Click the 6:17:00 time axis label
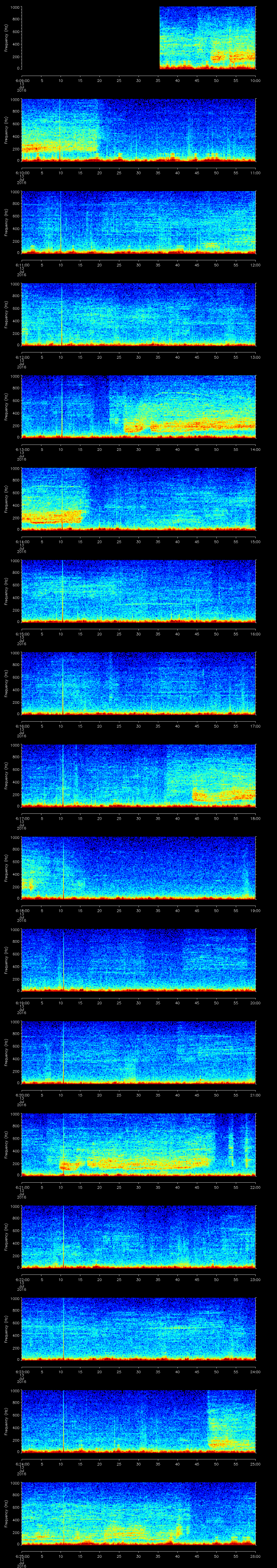 pos(21,818)
